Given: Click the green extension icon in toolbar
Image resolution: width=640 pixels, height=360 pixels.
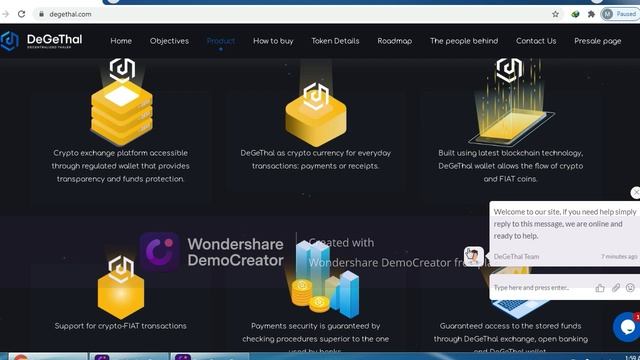Looking at the screenshot, I should click(x=575, y=14).
